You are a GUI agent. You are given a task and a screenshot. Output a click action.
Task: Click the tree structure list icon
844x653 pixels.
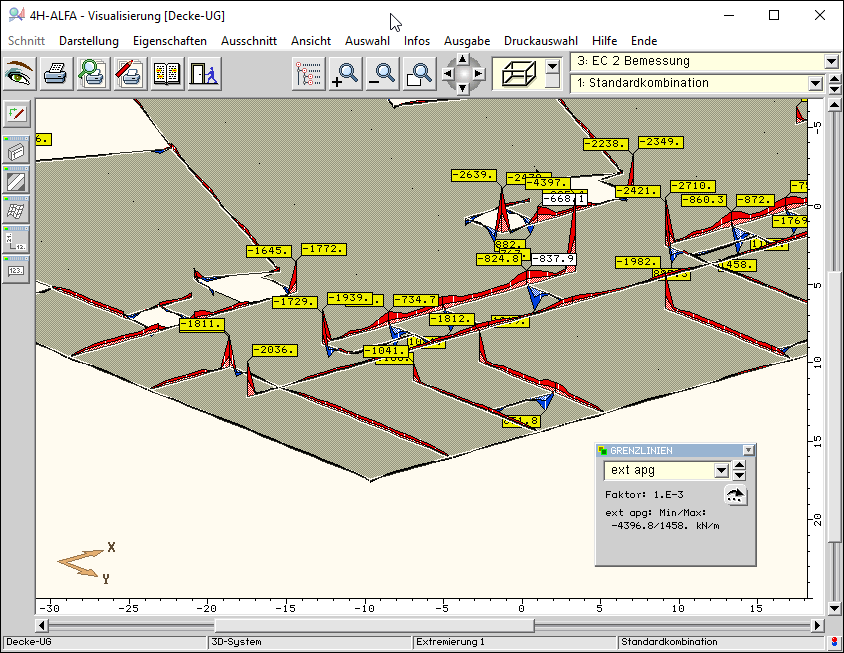pos(309,74)
